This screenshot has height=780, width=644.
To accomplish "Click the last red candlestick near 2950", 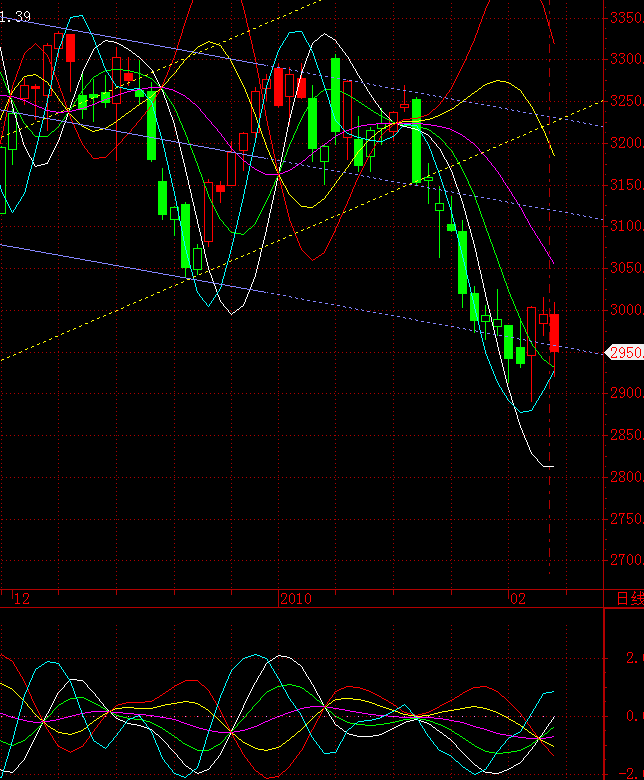I will click(x=554, y=333).
